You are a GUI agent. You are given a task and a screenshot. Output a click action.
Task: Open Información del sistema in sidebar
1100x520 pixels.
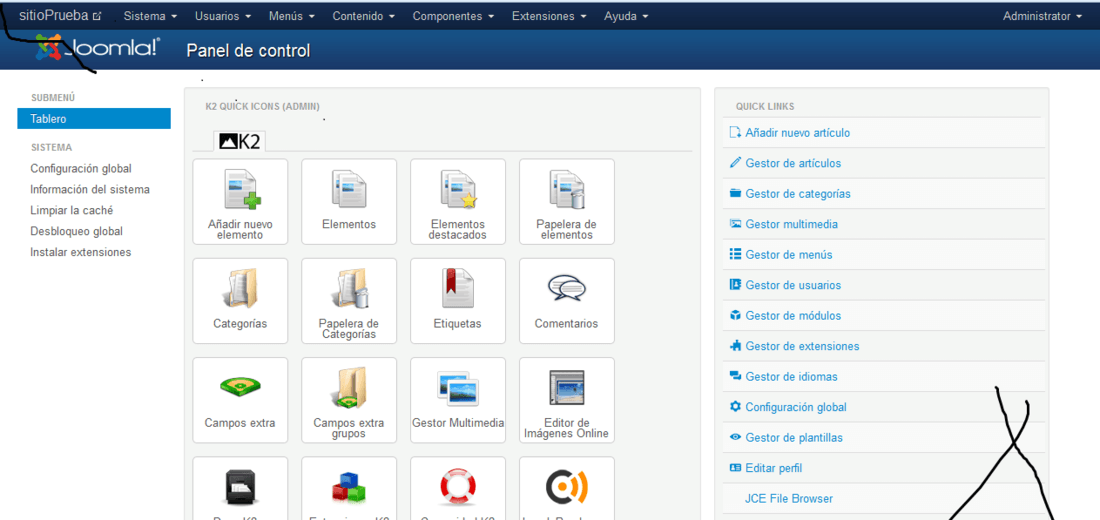(x=90, y=189)
